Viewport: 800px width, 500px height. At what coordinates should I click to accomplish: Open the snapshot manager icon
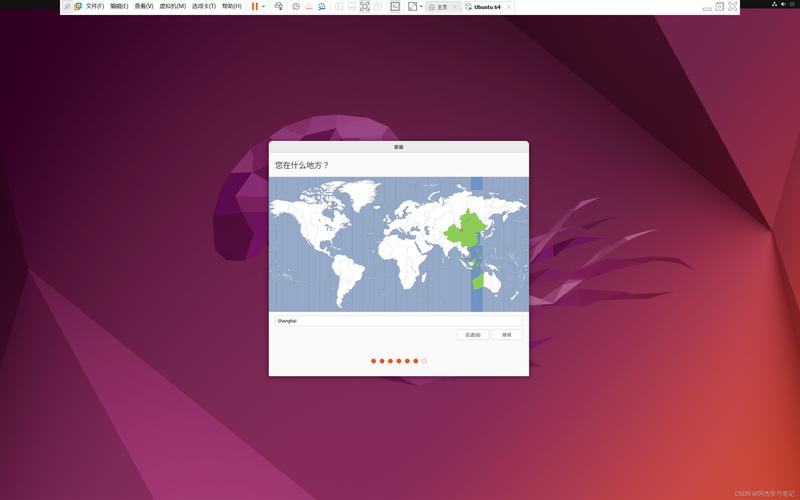[x=321, y=7]
